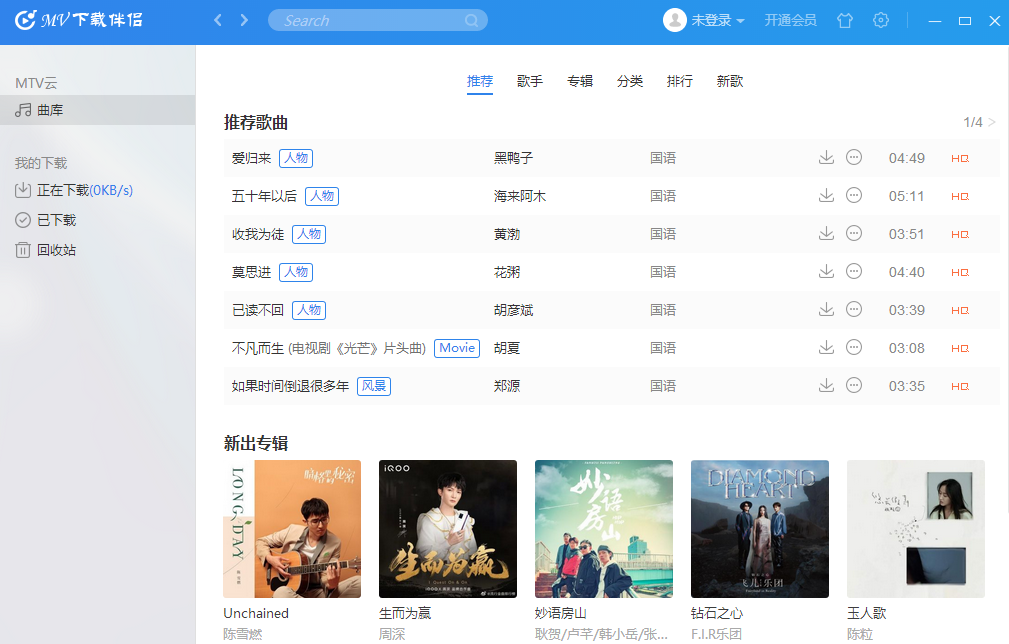Viewport: 1009px width, 644px height.
Task: Open the 未登录 account dropdown
Action: pyautogui.click(x=717, y=21)
